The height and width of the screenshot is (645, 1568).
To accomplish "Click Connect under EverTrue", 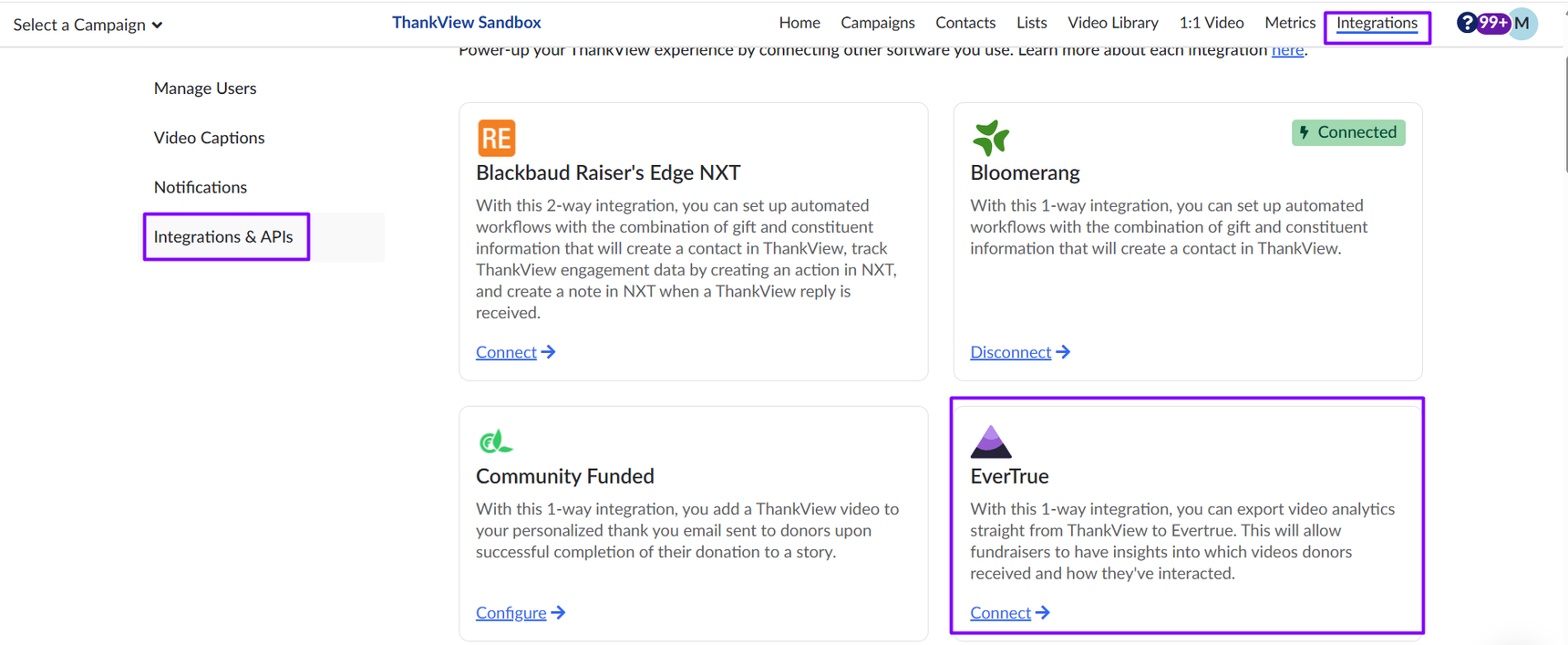I will coord(1000,613).
